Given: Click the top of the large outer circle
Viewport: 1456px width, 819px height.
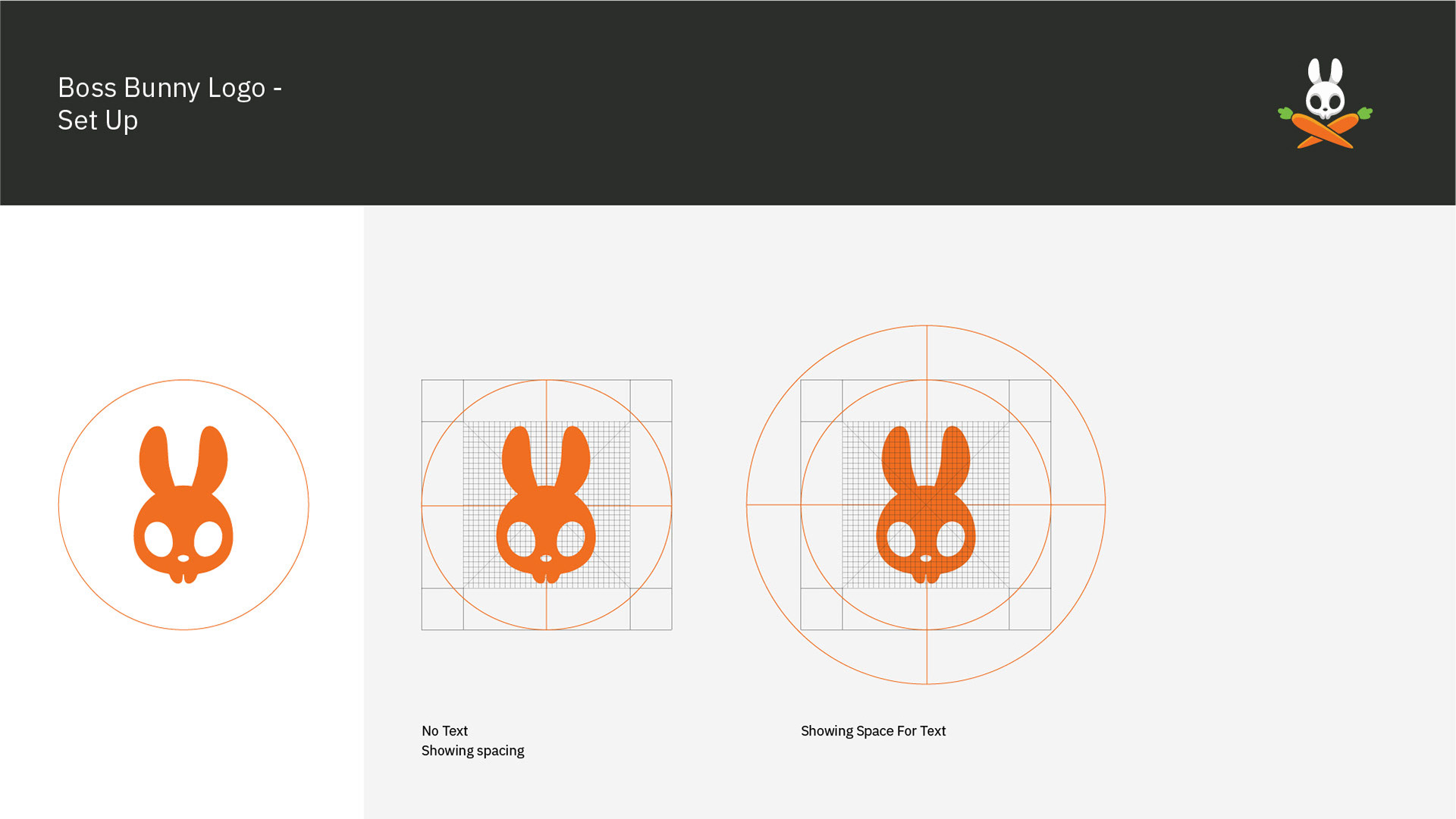Looking at the screenshot, I should click(926, 326).
